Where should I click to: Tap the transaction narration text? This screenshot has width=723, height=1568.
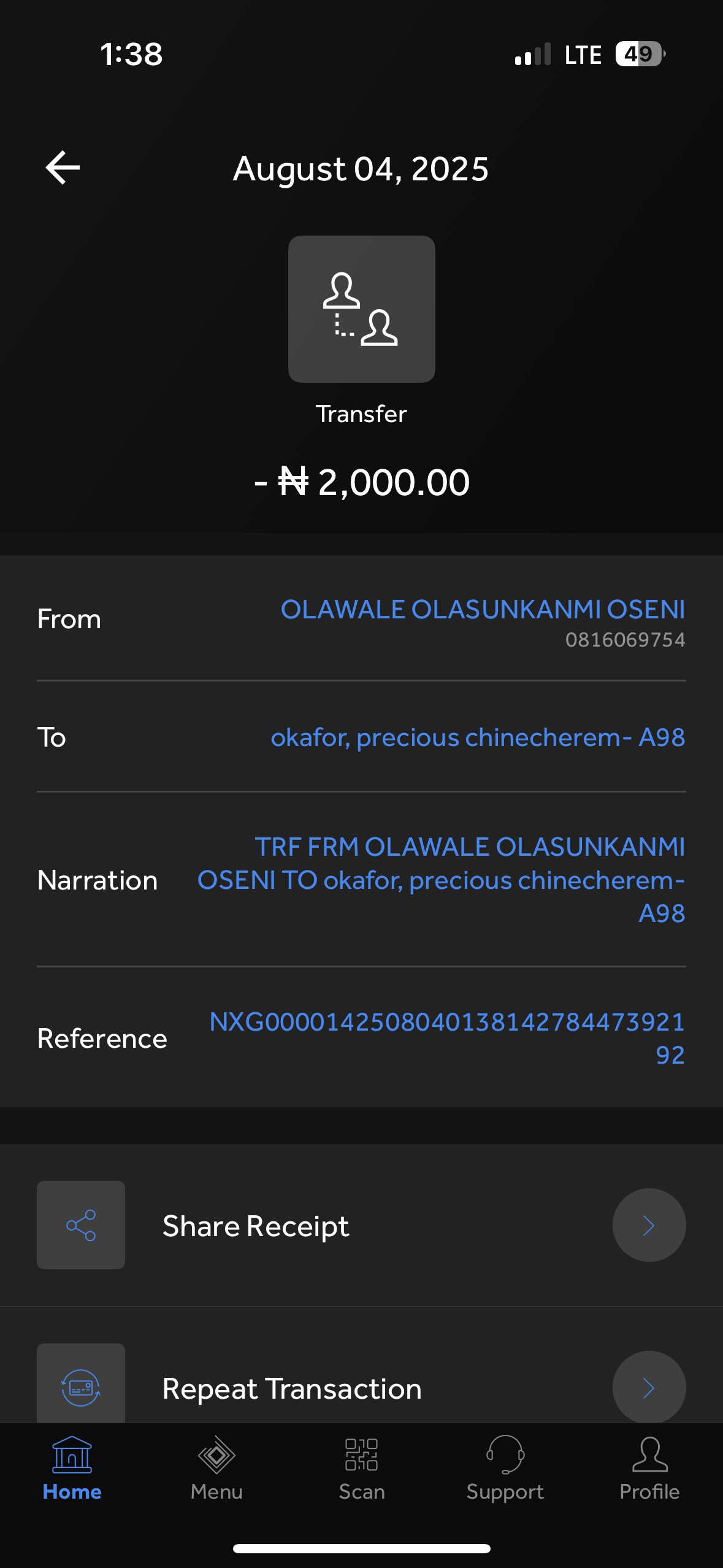click(441, 880)
